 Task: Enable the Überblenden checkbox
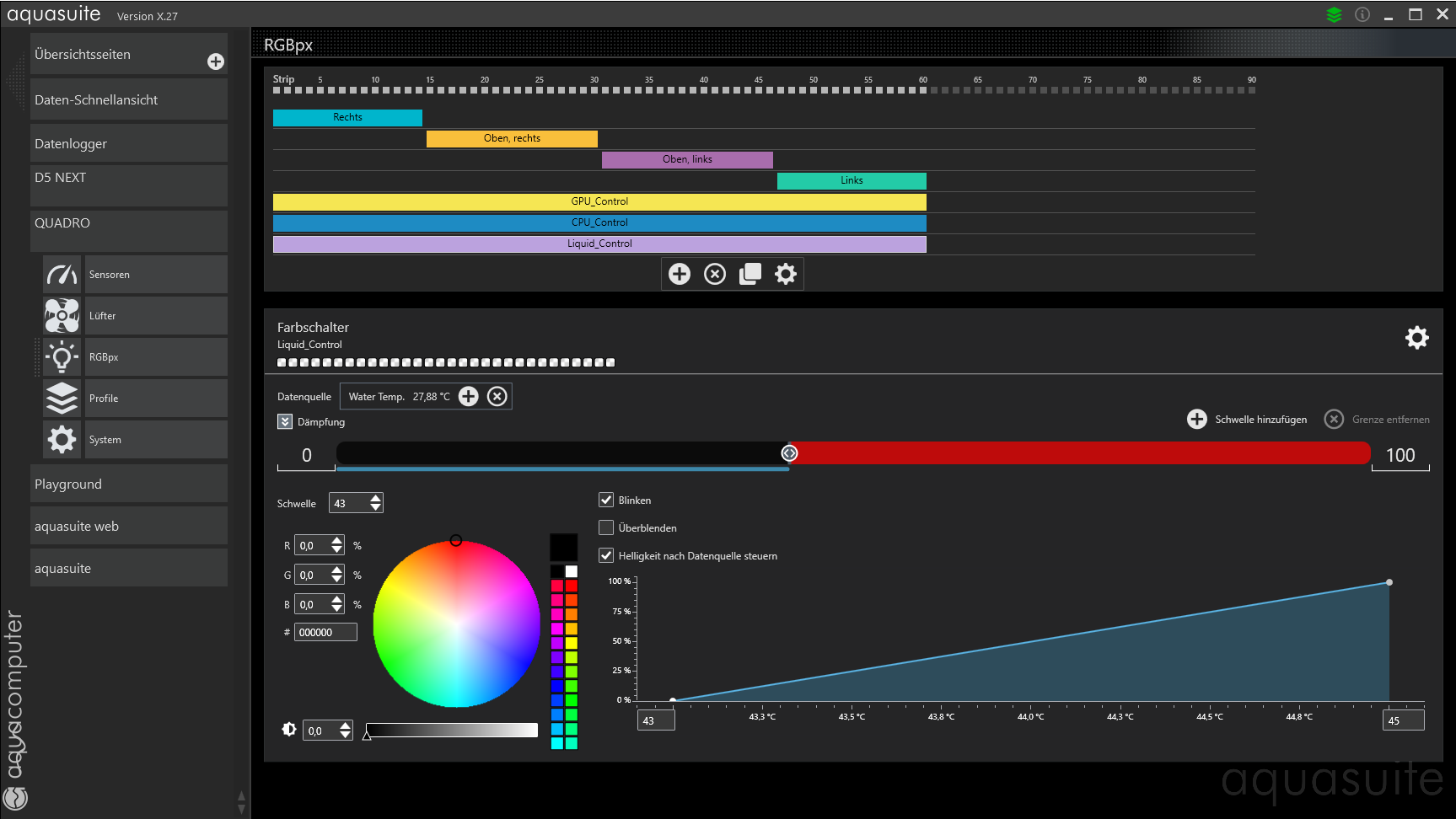click(x=606, y=527)
